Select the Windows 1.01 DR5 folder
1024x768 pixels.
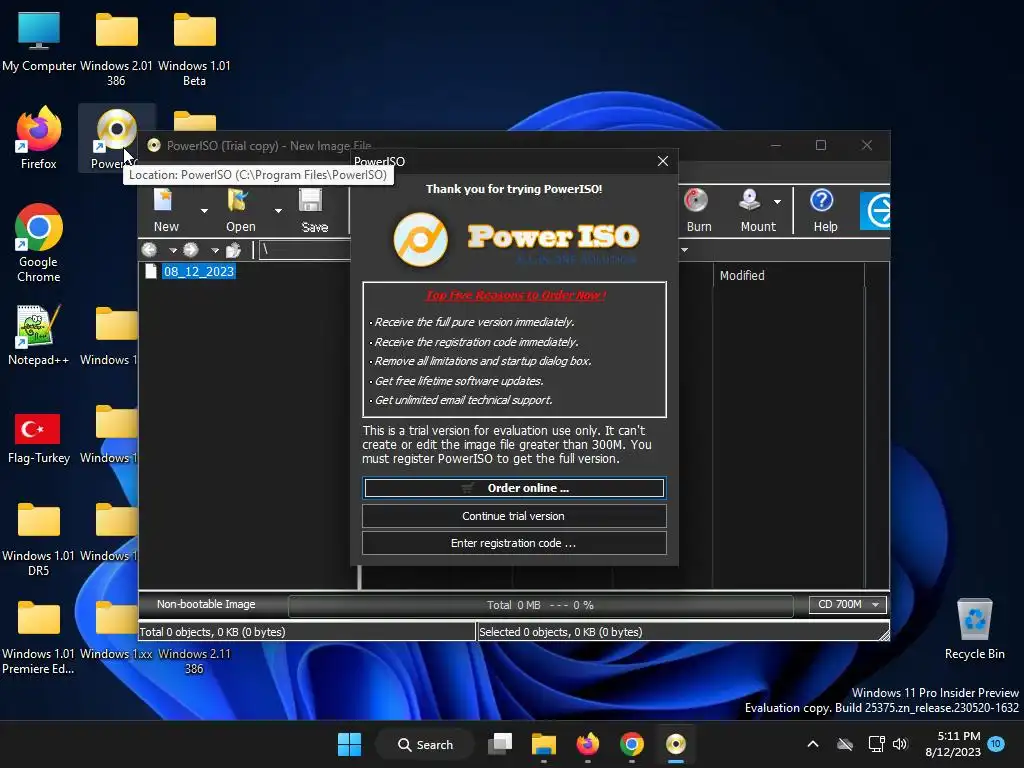tap(39, 539)
